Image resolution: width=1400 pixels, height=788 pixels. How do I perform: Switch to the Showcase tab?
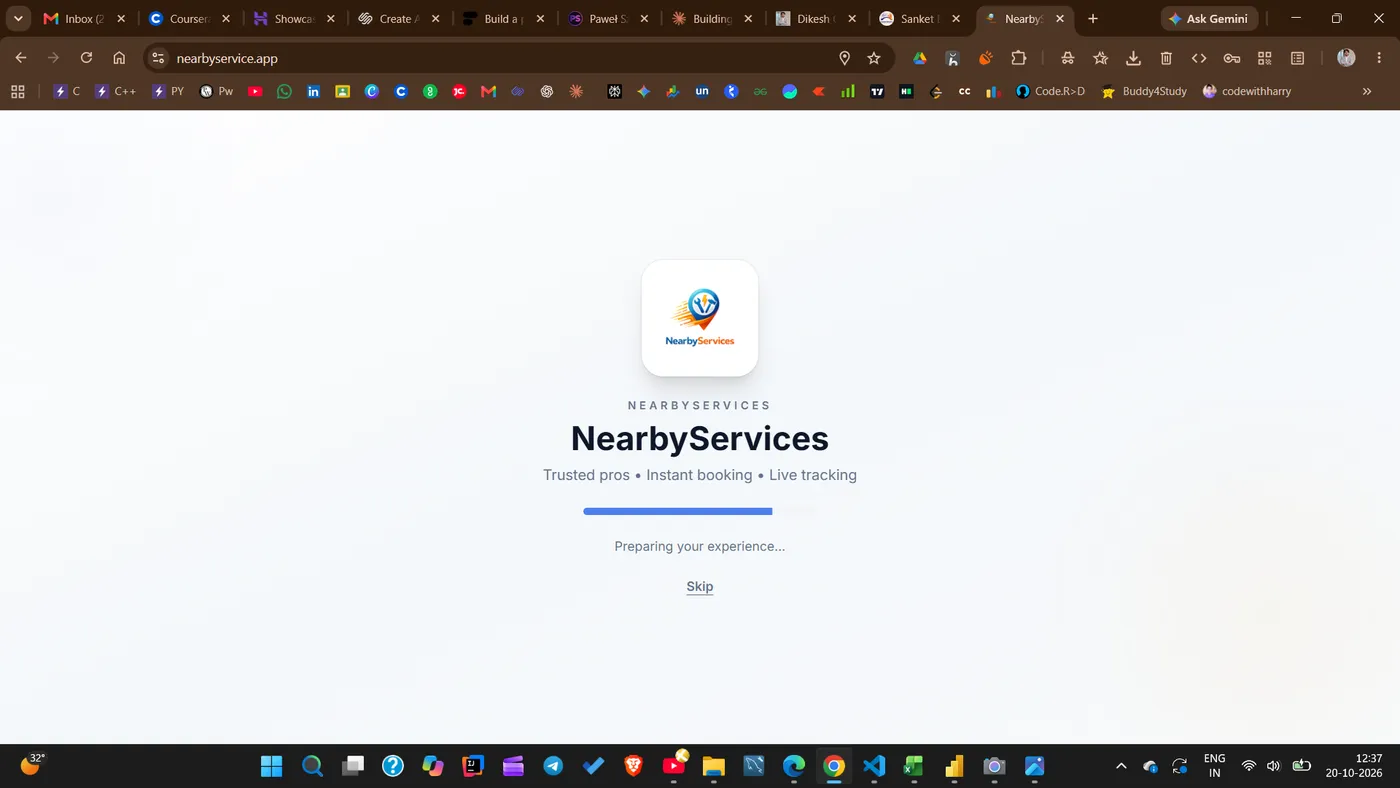click(x=293, y=18)
